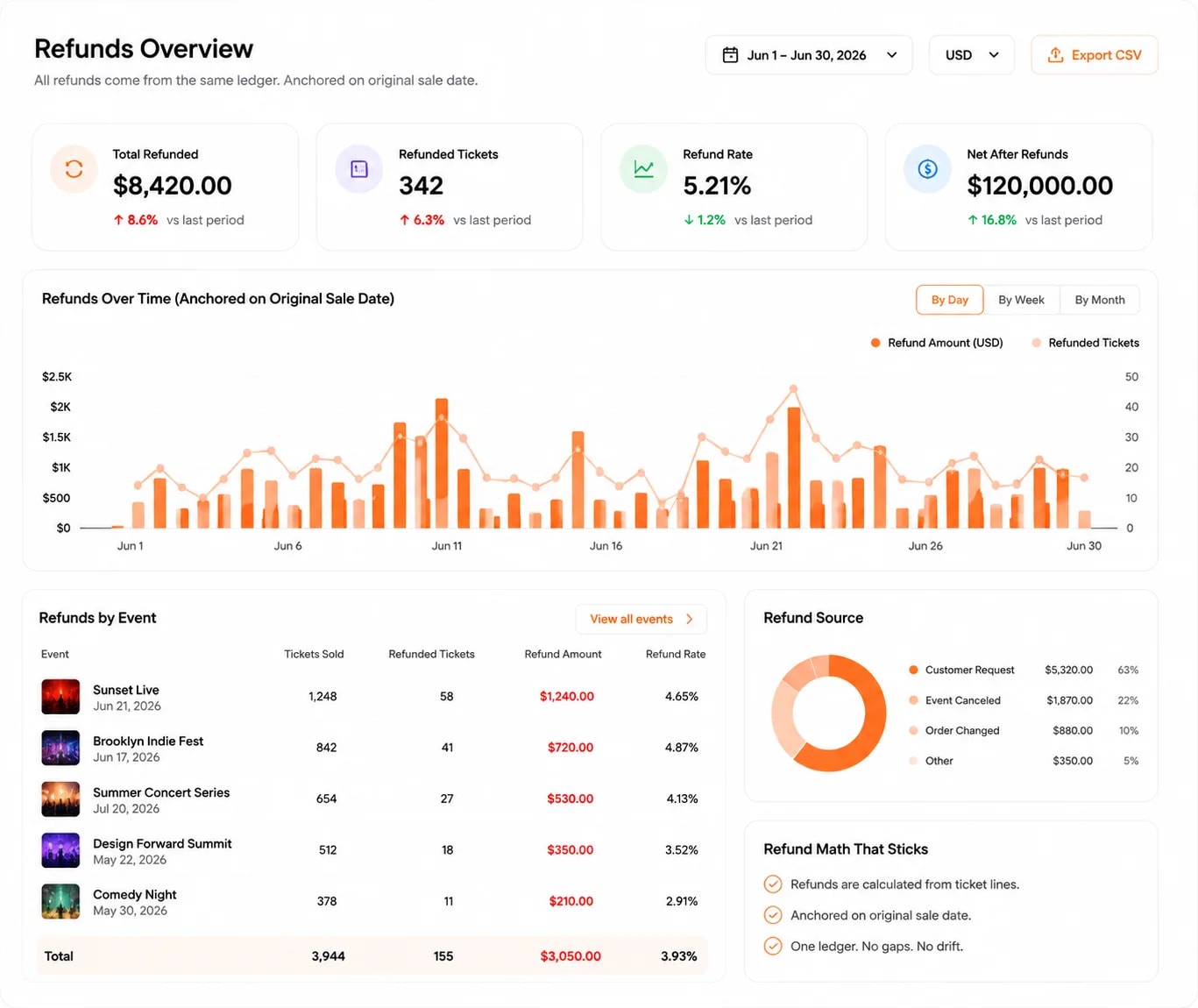Click the $530.00 refund amount
The width and height of the screenshot is (1198, 1008).
(571, 799)
